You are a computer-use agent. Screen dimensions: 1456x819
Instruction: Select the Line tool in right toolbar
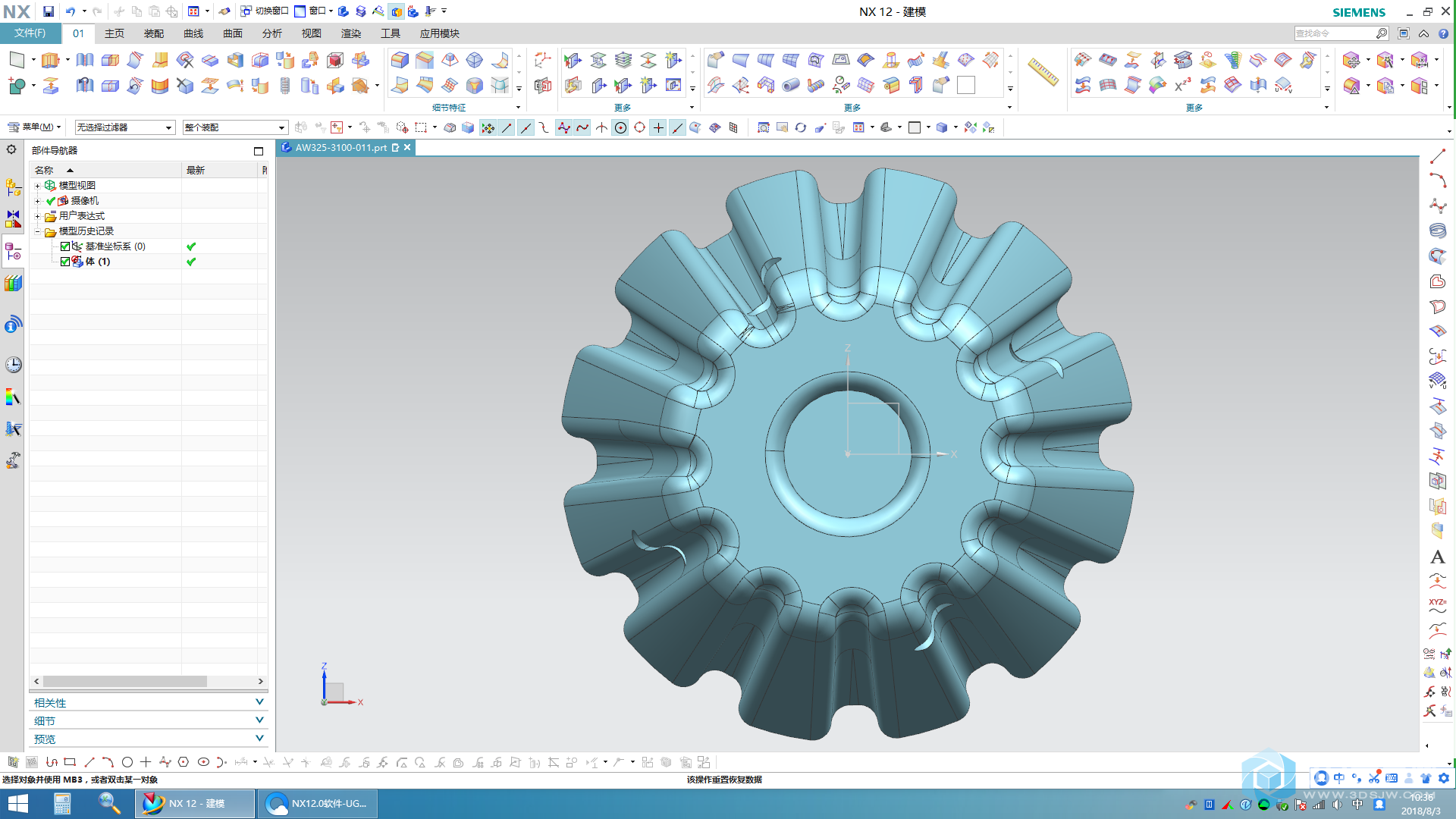[1437, 156]
